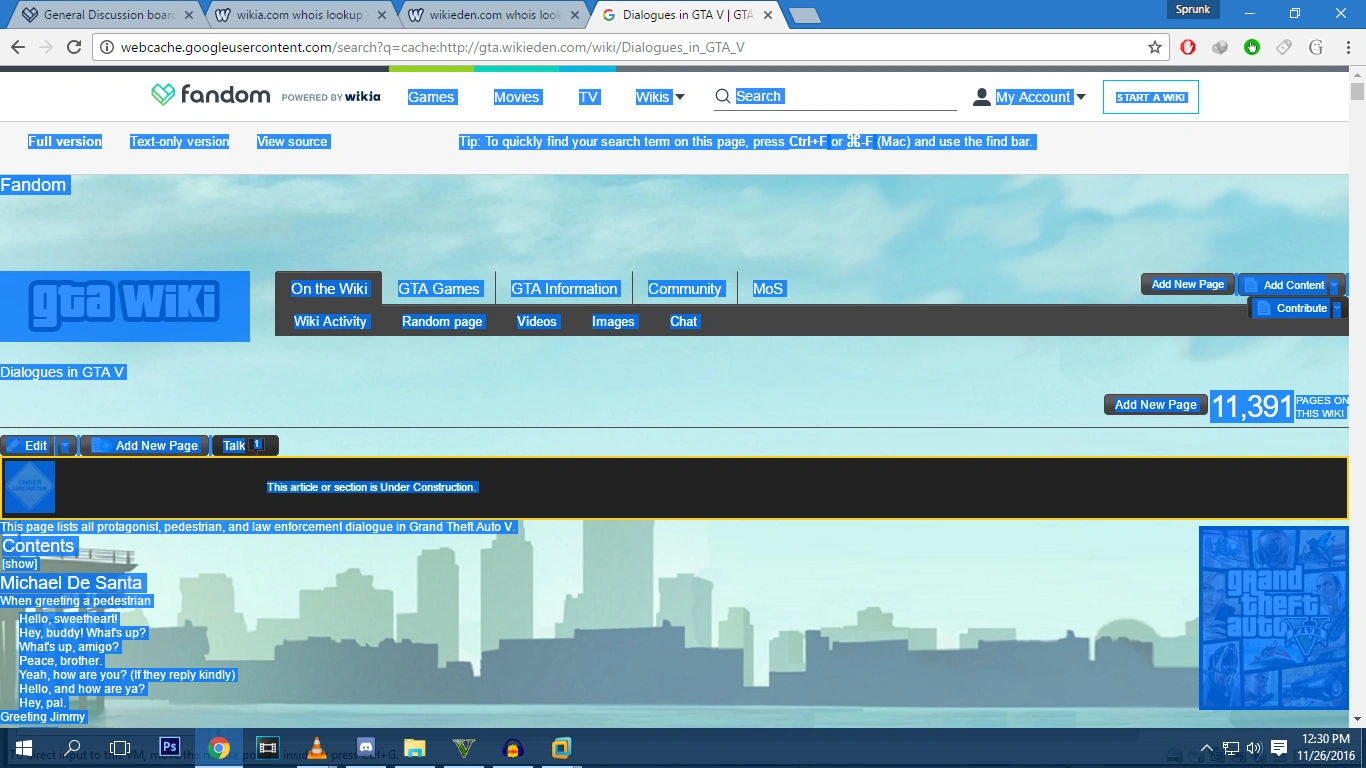
Task: Launch Photoshop from the taskbar
Action: (170, 747)
